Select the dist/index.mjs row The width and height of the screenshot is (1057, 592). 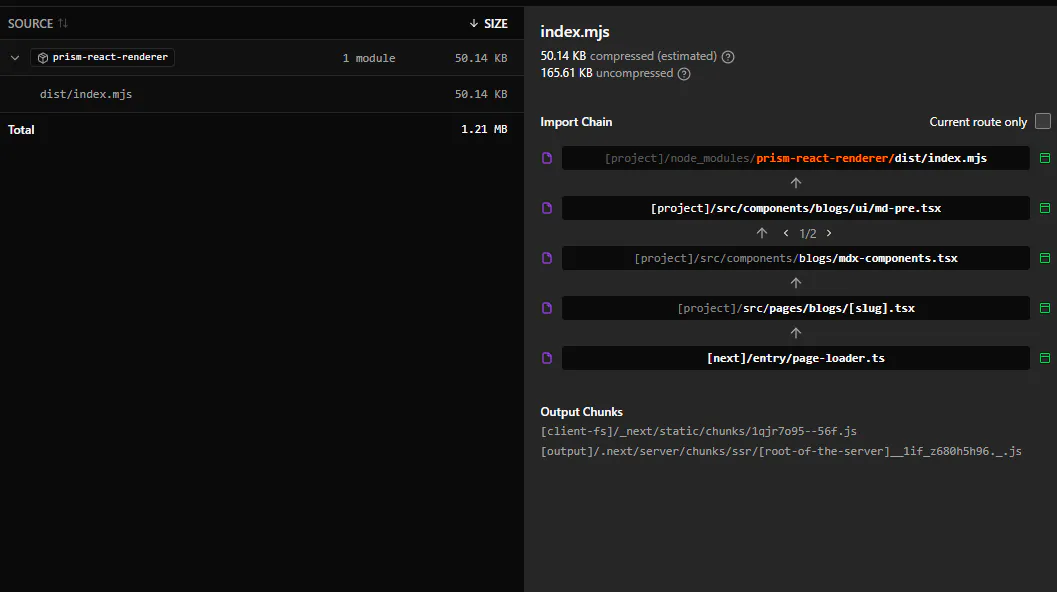point(262,94)
